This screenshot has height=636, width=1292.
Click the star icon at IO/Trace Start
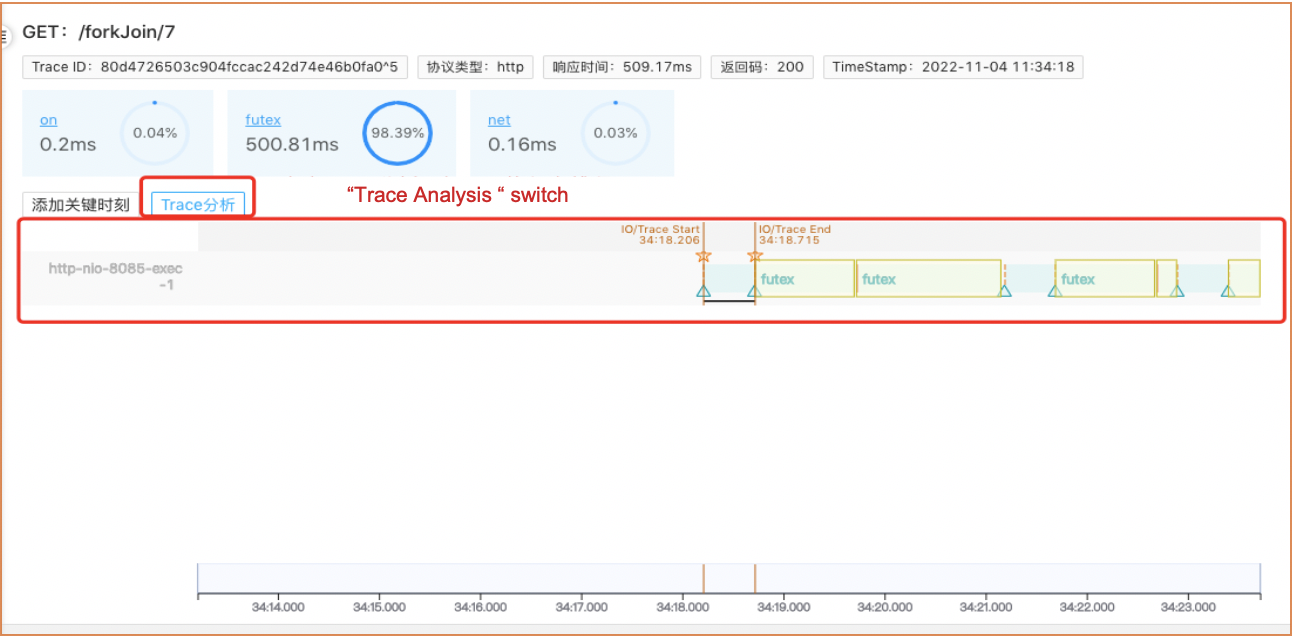[703, 256]
